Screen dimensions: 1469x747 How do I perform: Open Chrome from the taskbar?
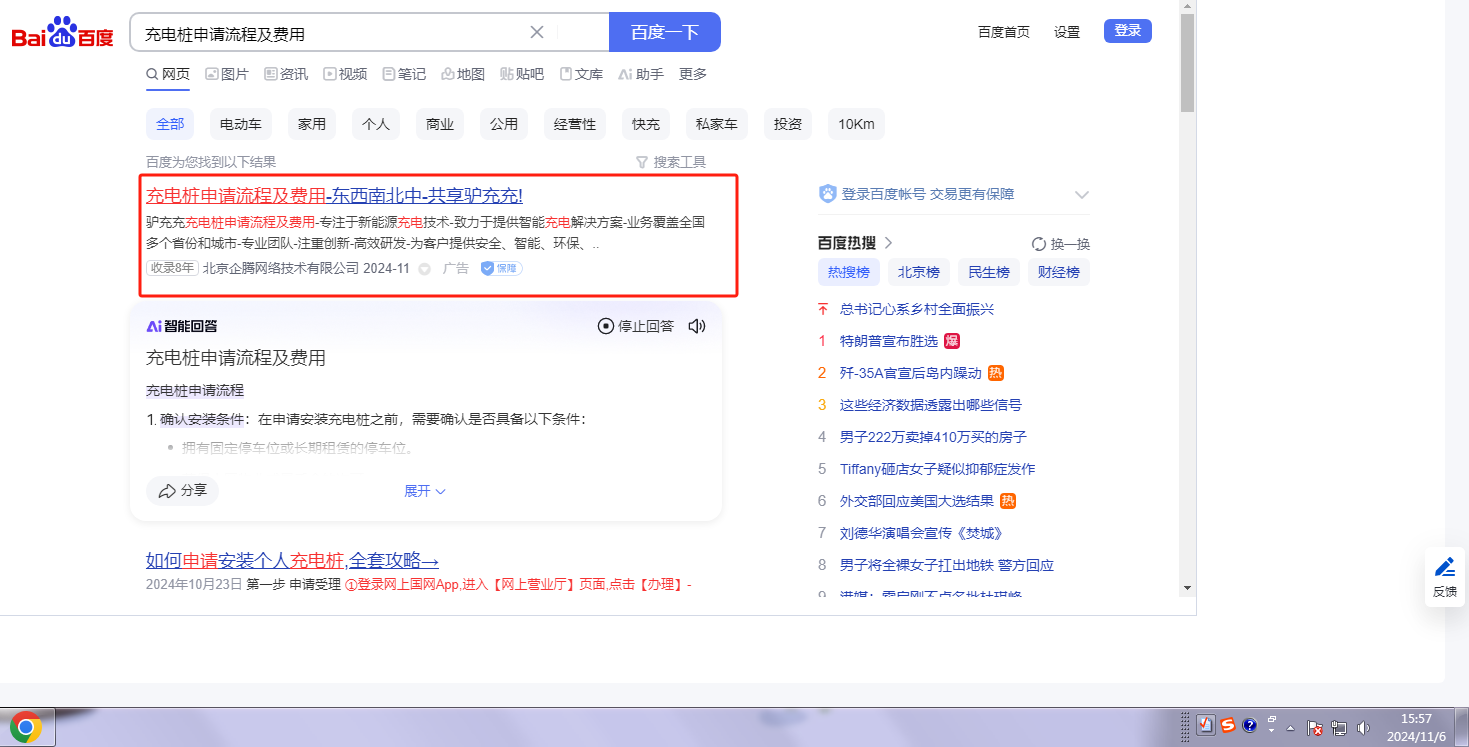click(27, 727)
